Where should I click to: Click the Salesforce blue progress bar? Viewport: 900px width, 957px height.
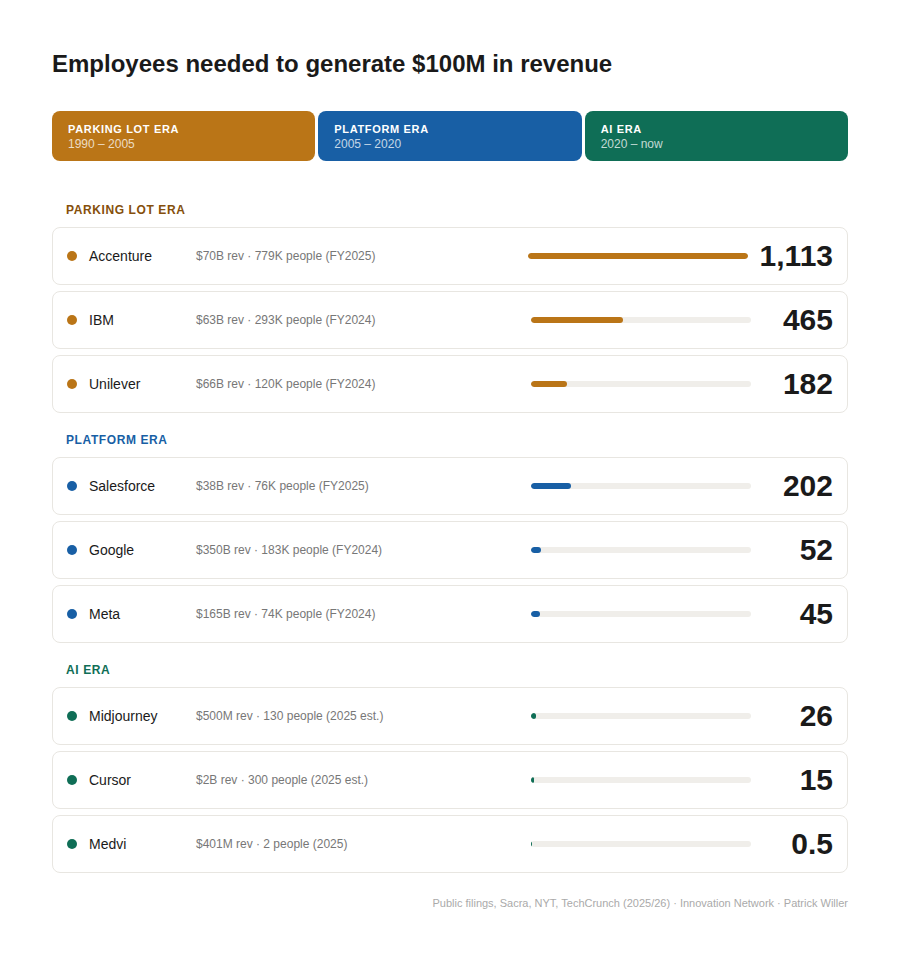641,486
